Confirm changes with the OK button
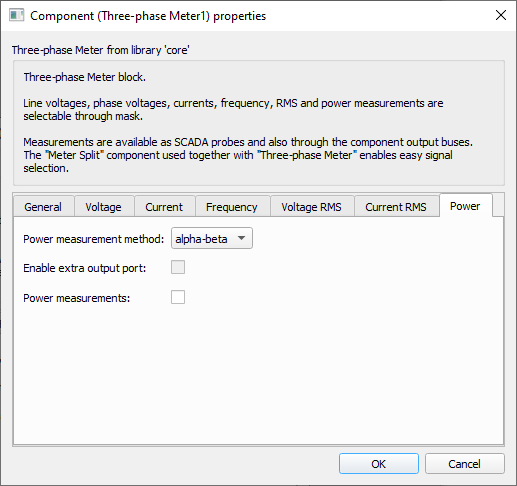Viewport: 517px width, 486px height. [379, 464]
